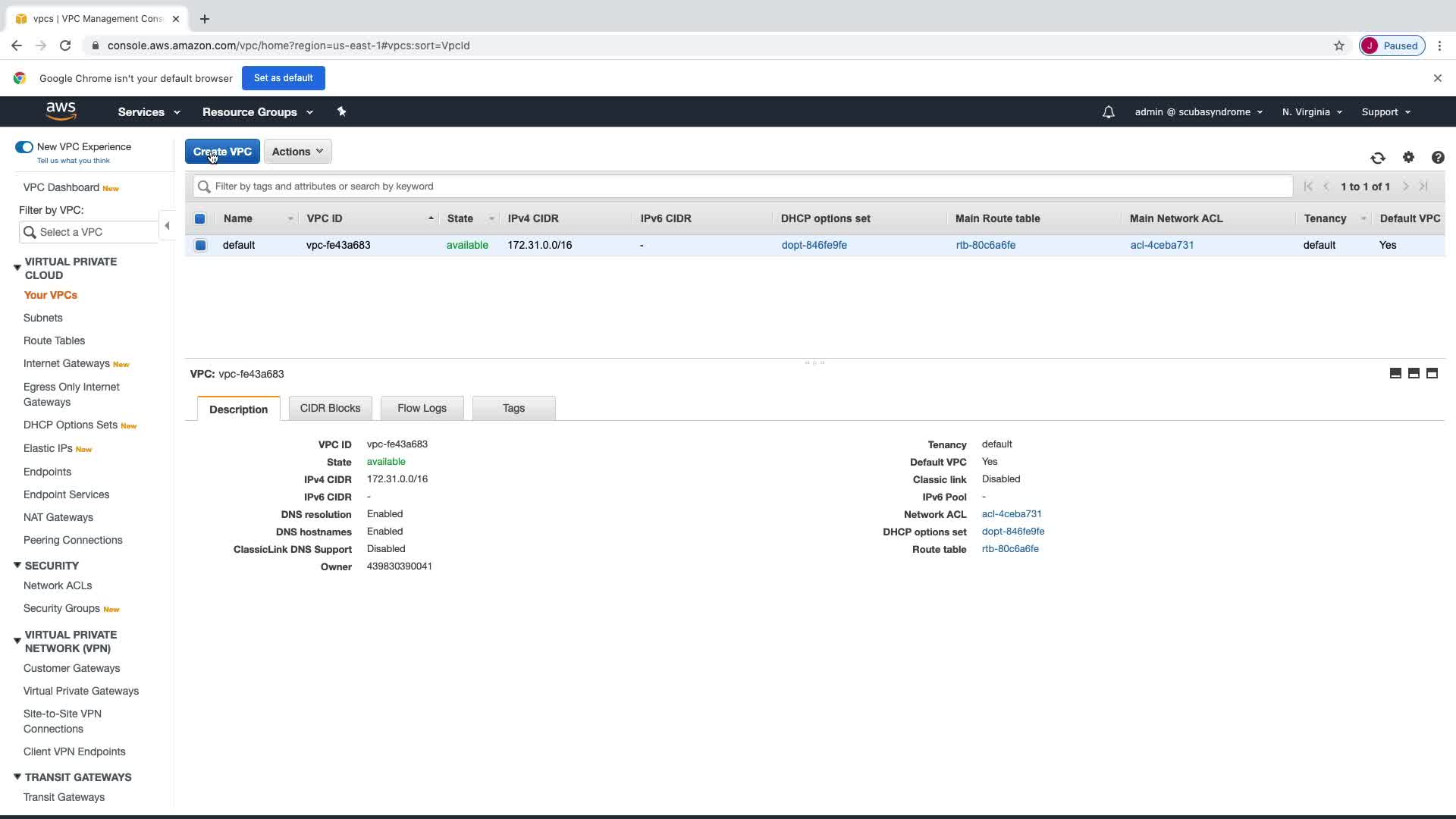Open the Flow Logs tab
This screenshot has height=819, width=1456.
point(422,408)
